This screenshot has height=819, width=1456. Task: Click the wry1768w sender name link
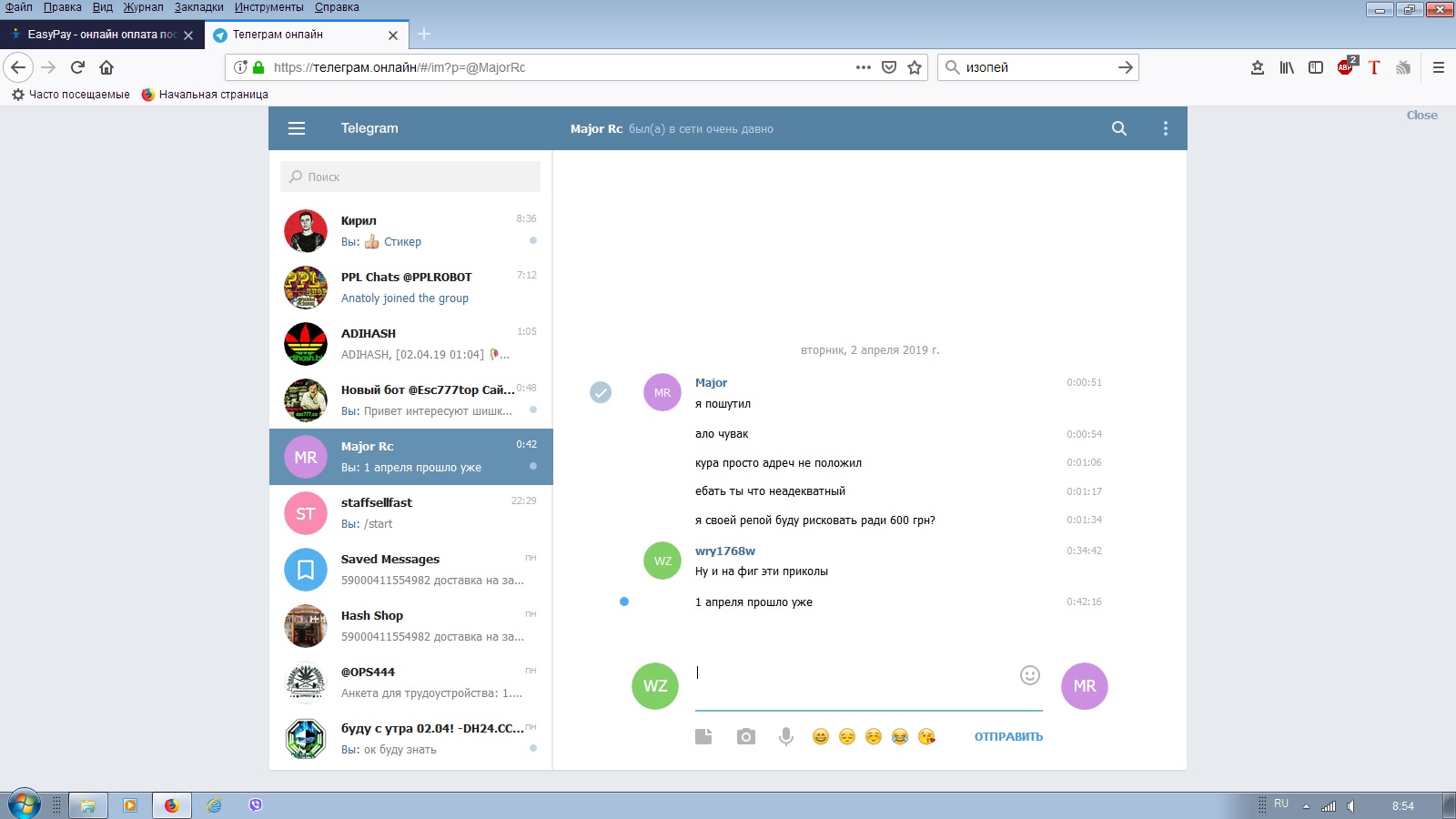coord(725,551)
